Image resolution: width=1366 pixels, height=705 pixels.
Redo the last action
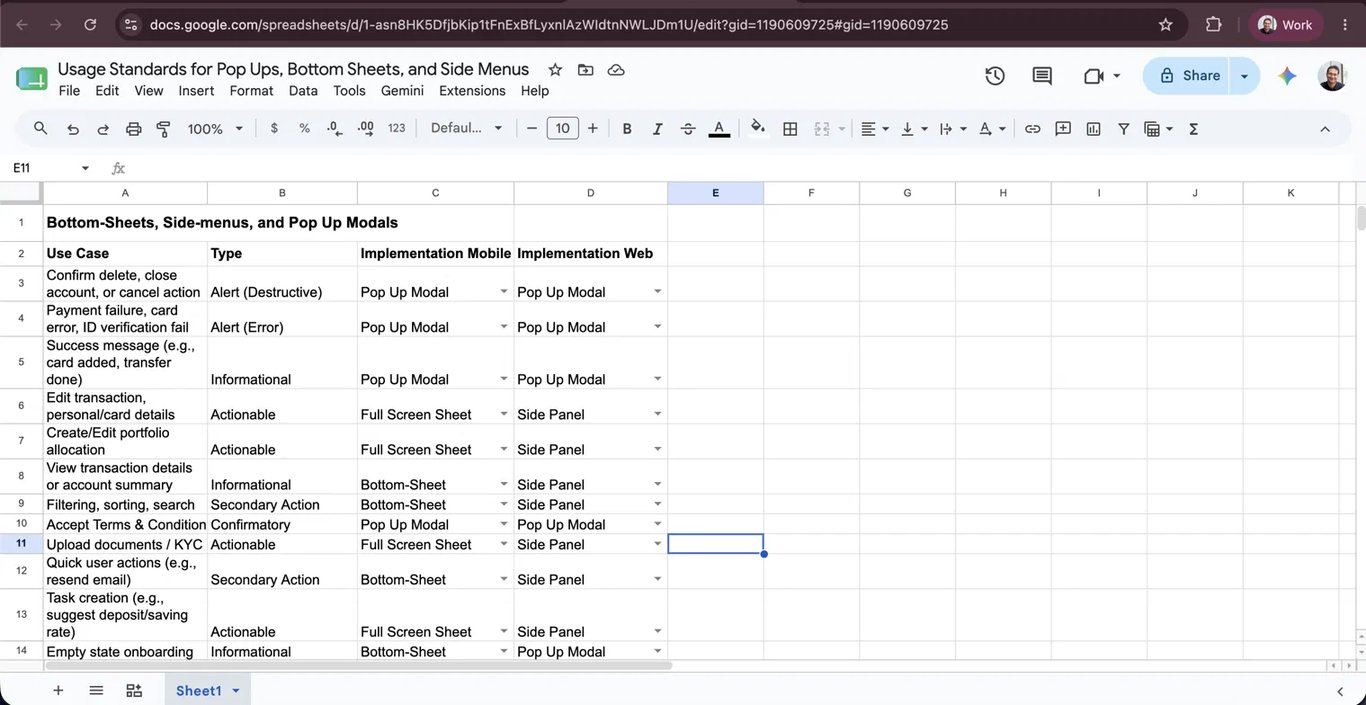[103, 129]
